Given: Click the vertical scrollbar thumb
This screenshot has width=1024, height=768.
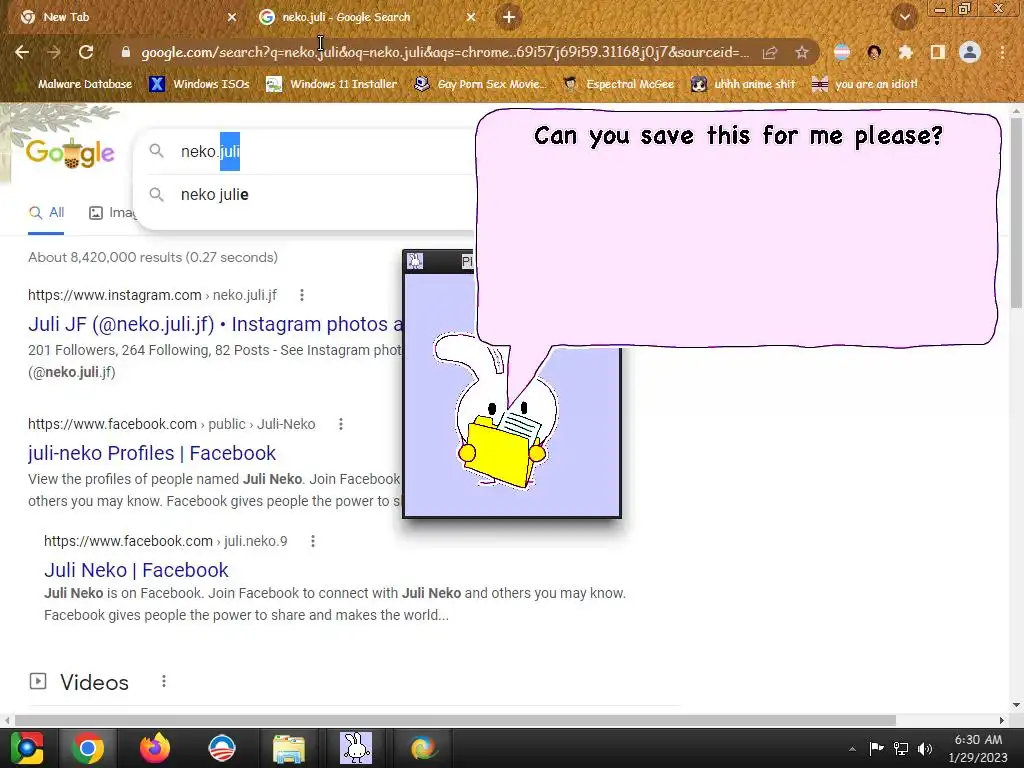Looking at the screenshot, I should point(1016,212).
